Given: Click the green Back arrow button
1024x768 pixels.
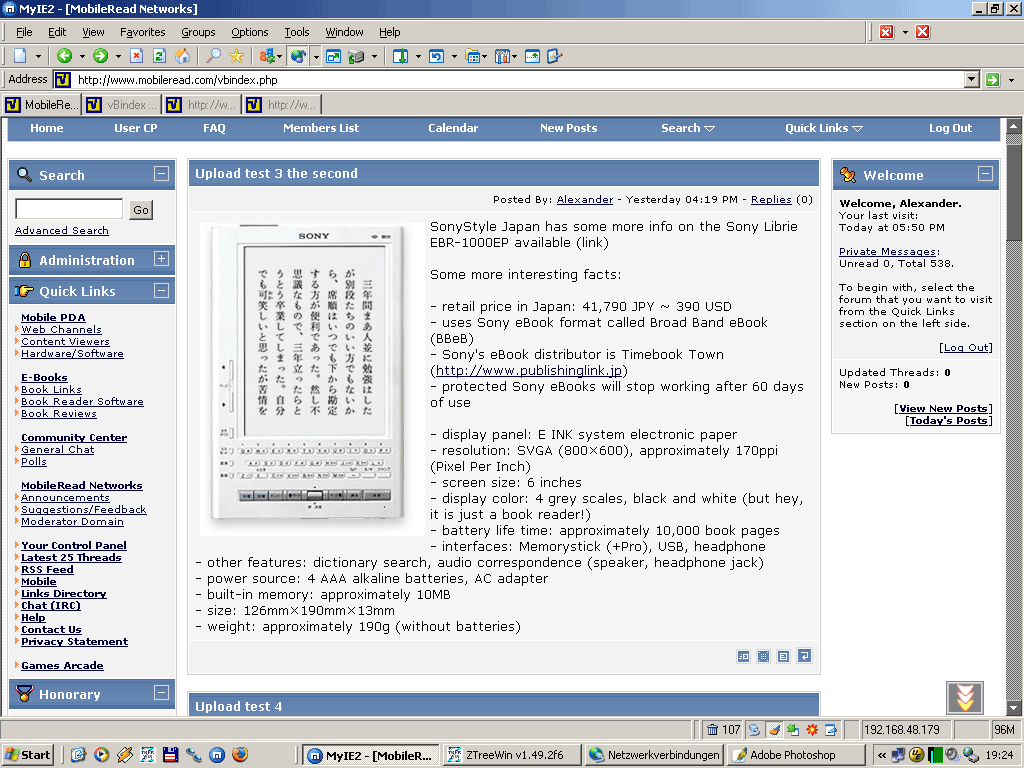Looking at the screenshot, I should tap(64, 56).
